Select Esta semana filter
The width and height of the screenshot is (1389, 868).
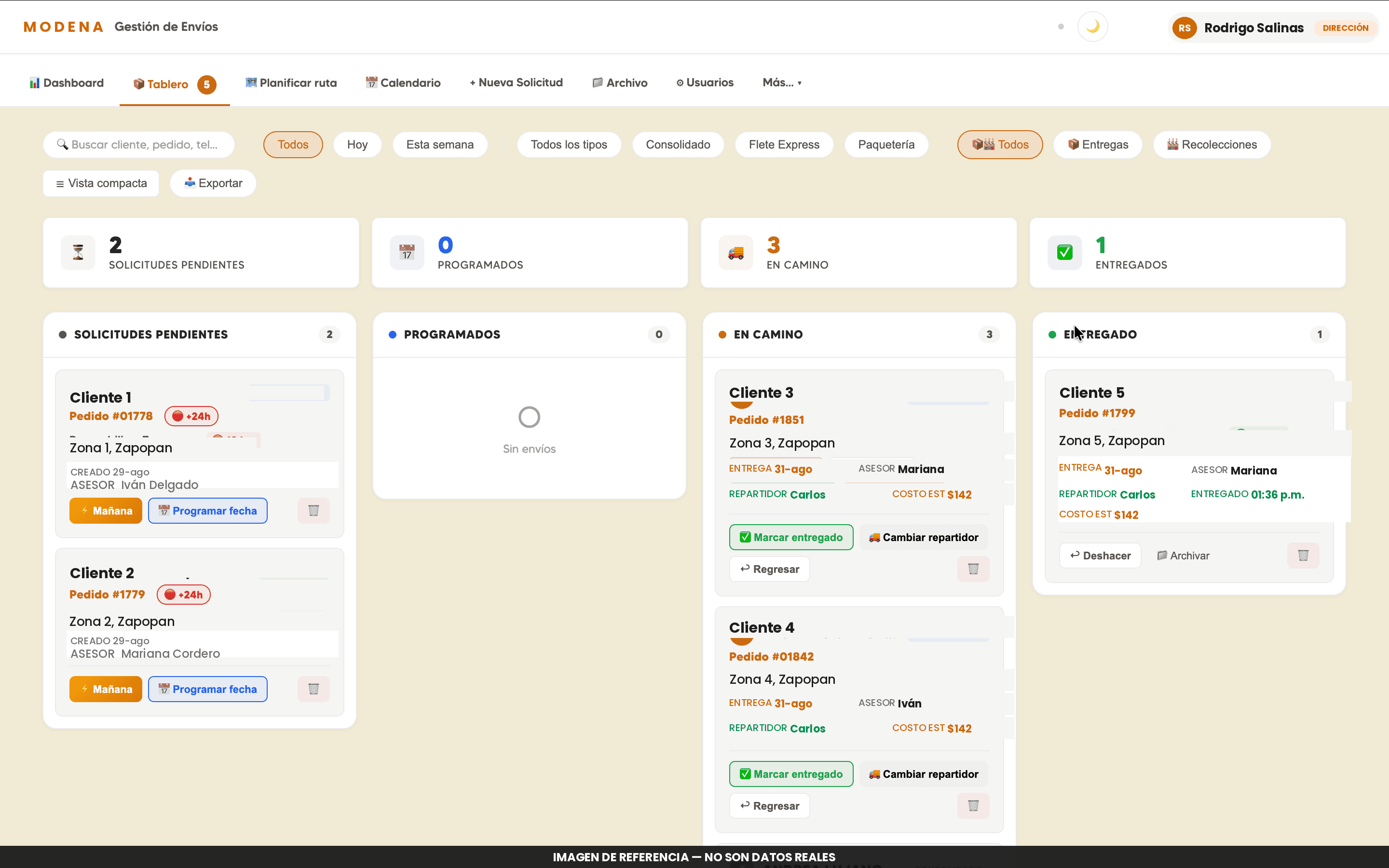click(440, 145)
